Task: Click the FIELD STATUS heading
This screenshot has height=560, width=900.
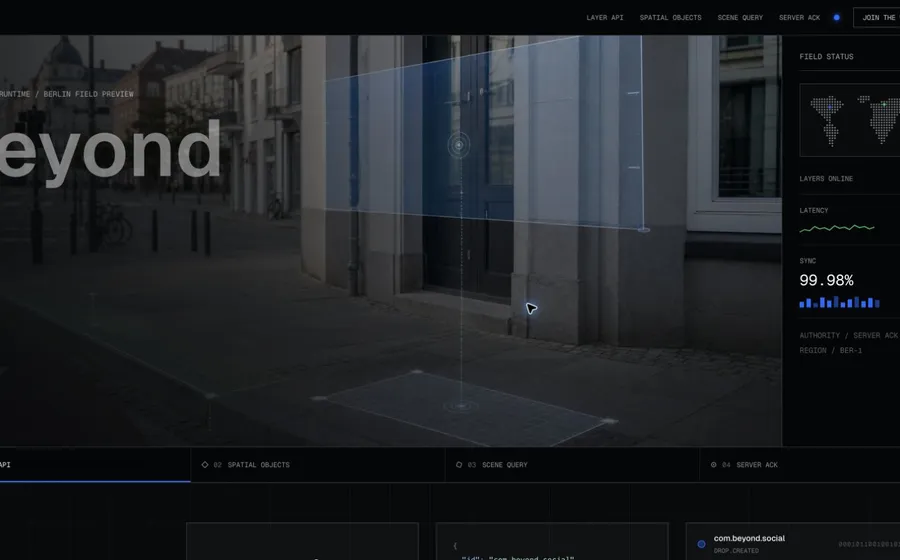Action: pos(826,56)
